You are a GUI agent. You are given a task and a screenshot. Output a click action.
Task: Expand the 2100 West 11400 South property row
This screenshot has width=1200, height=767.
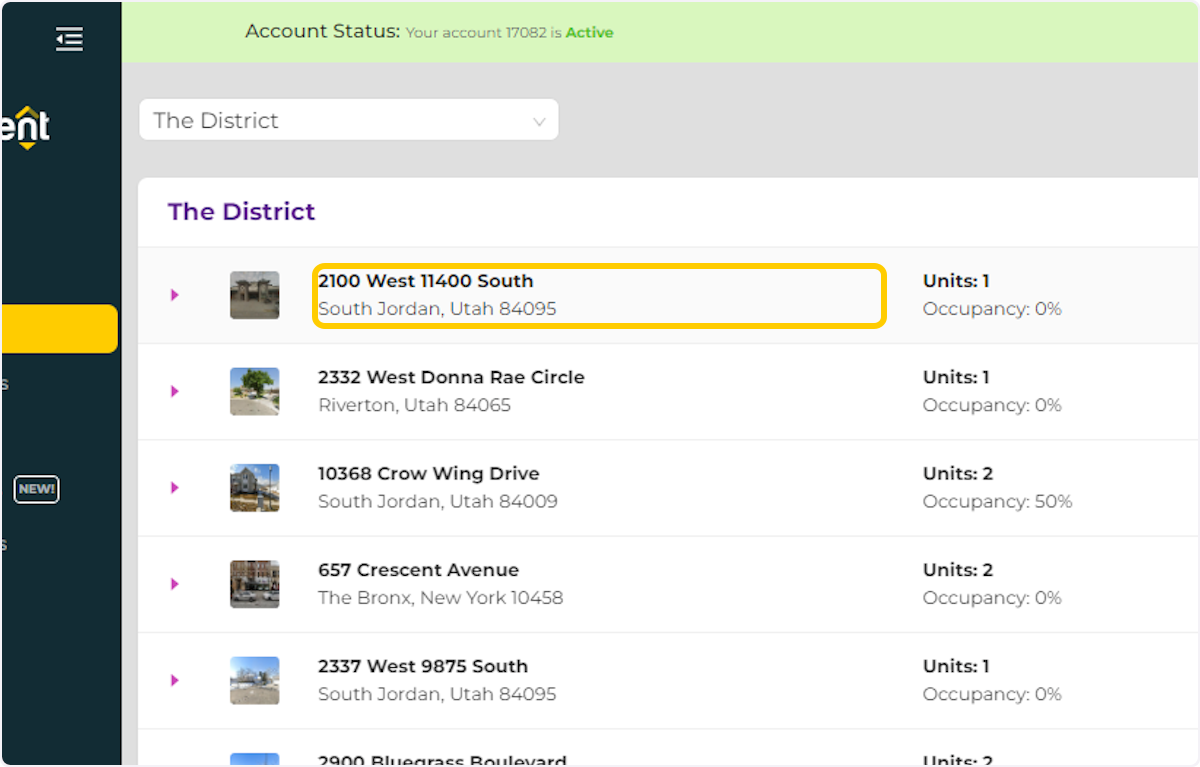pos(175,295)
